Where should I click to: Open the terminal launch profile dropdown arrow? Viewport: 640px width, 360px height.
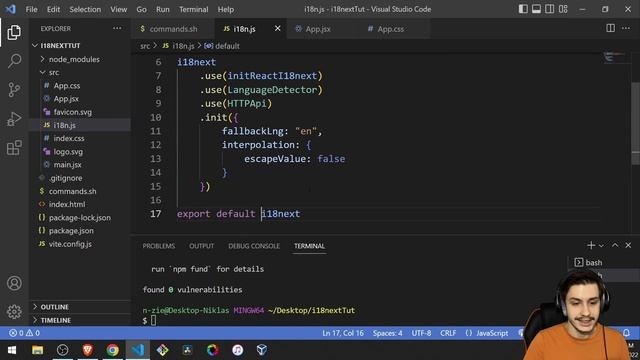pyautogui.click(x=601, y=246)
